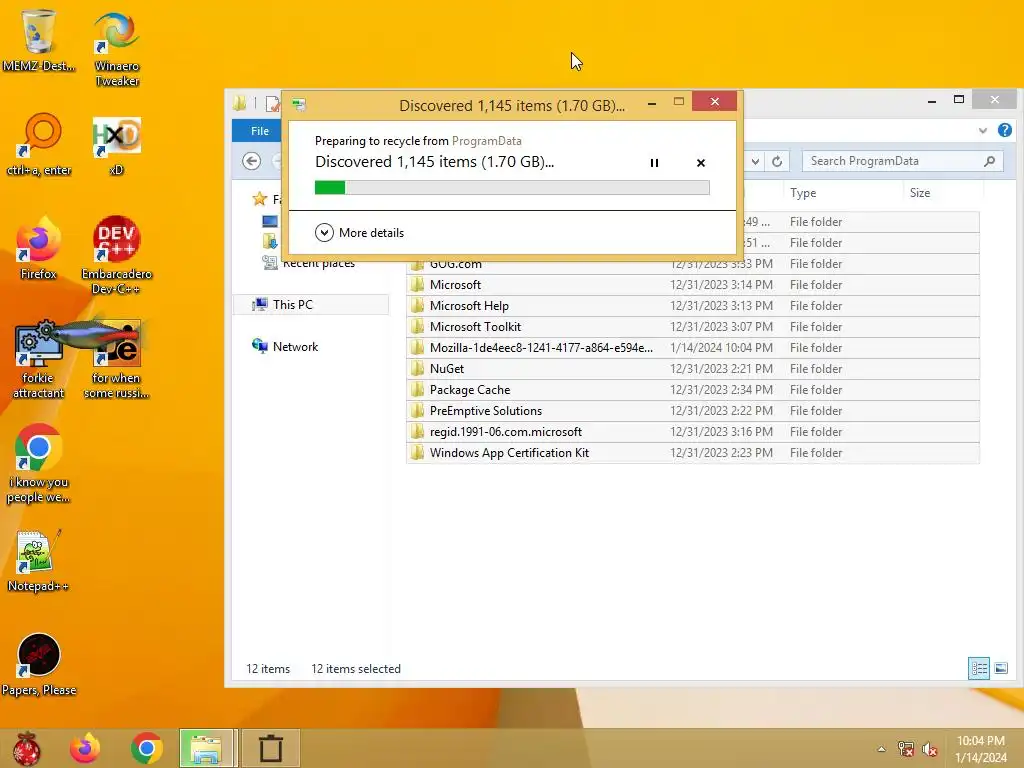Click the search magnifier icon
Screen dimensions: 1024x768
pyautogui.click(x=990, y=161)
